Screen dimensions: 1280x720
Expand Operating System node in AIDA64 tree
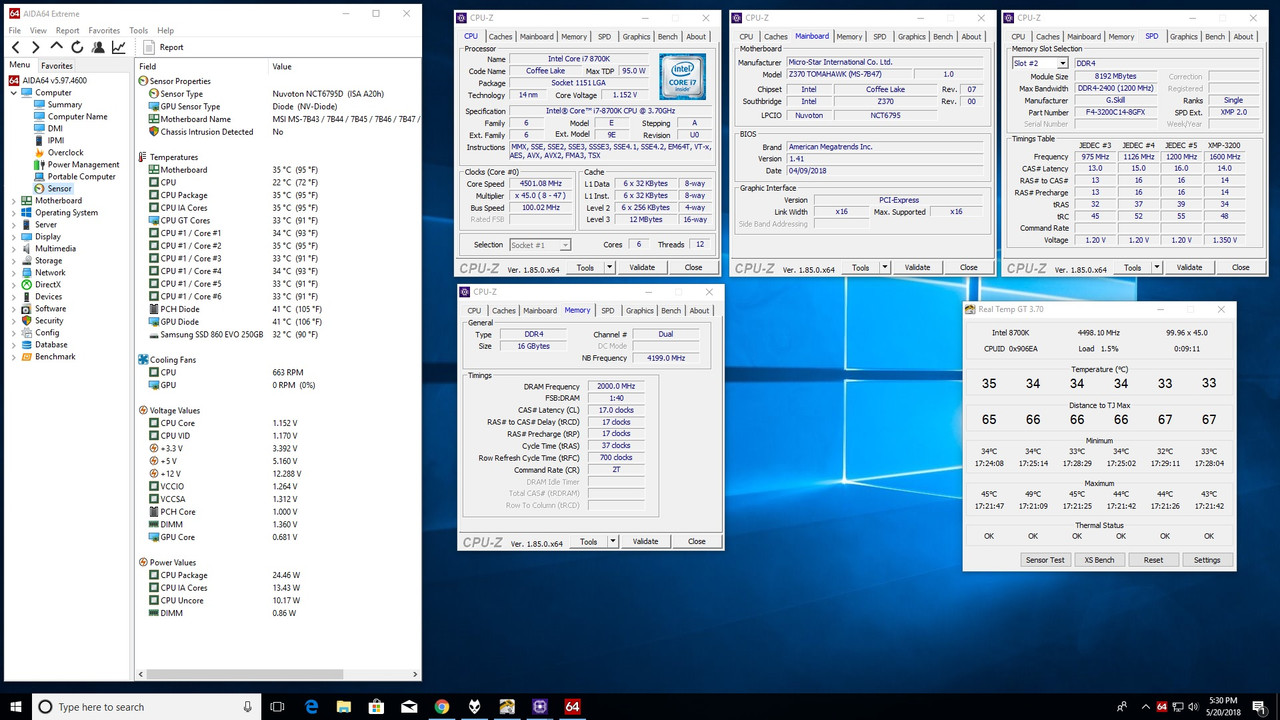(x=13, y=213)
